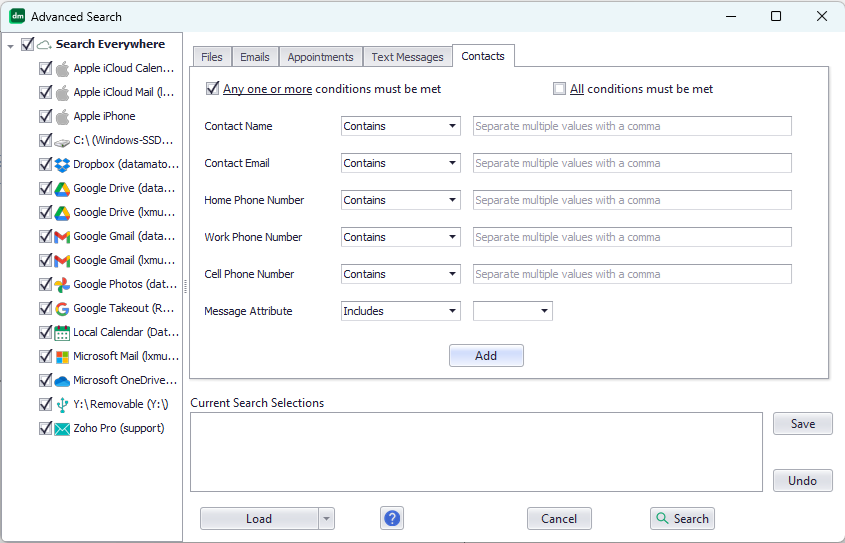
Task: Click the Contact Name value field
Action: [632, 126]
